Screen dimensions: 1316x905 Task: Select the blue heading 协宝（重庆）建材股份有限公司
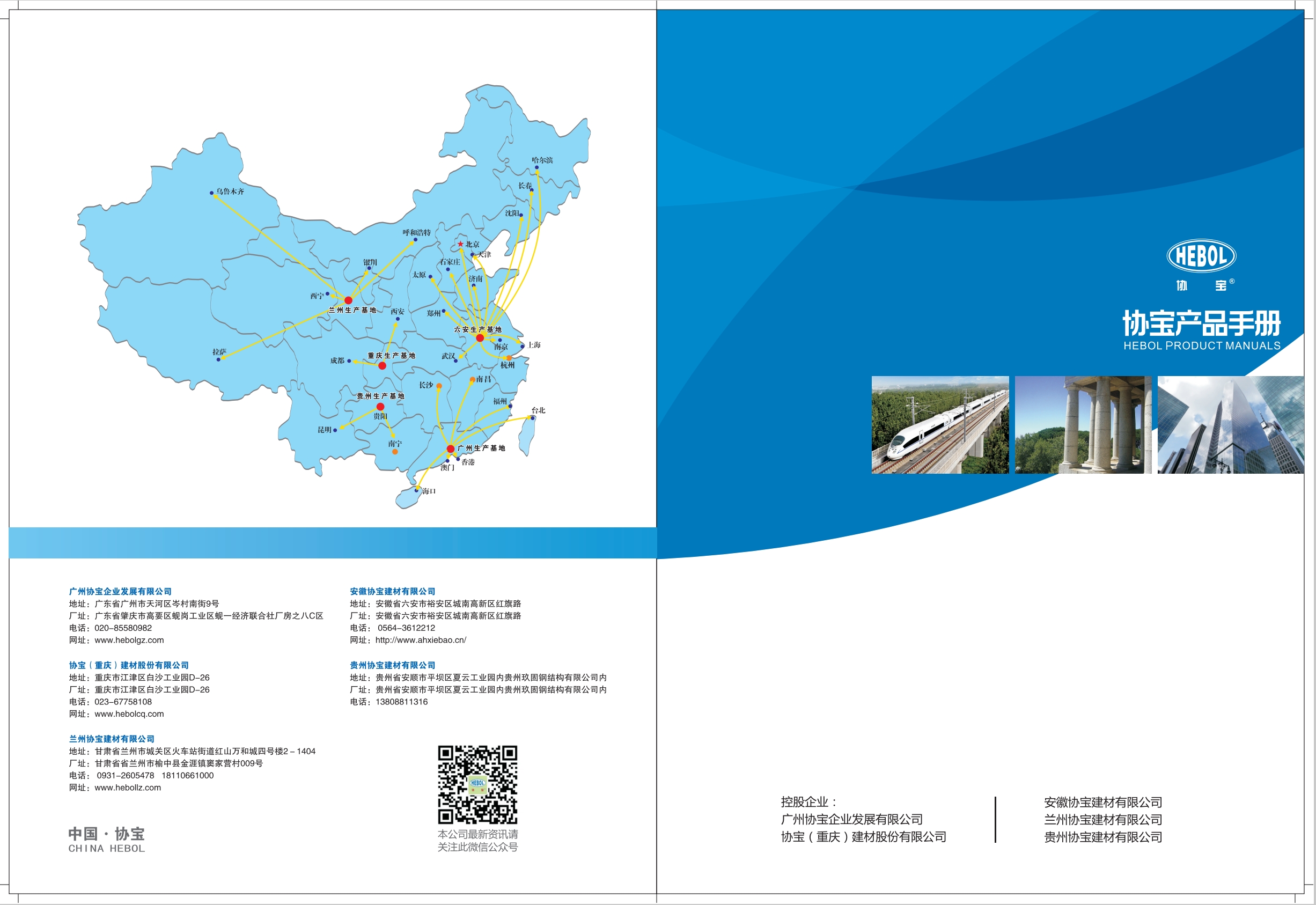click(129, 665)
